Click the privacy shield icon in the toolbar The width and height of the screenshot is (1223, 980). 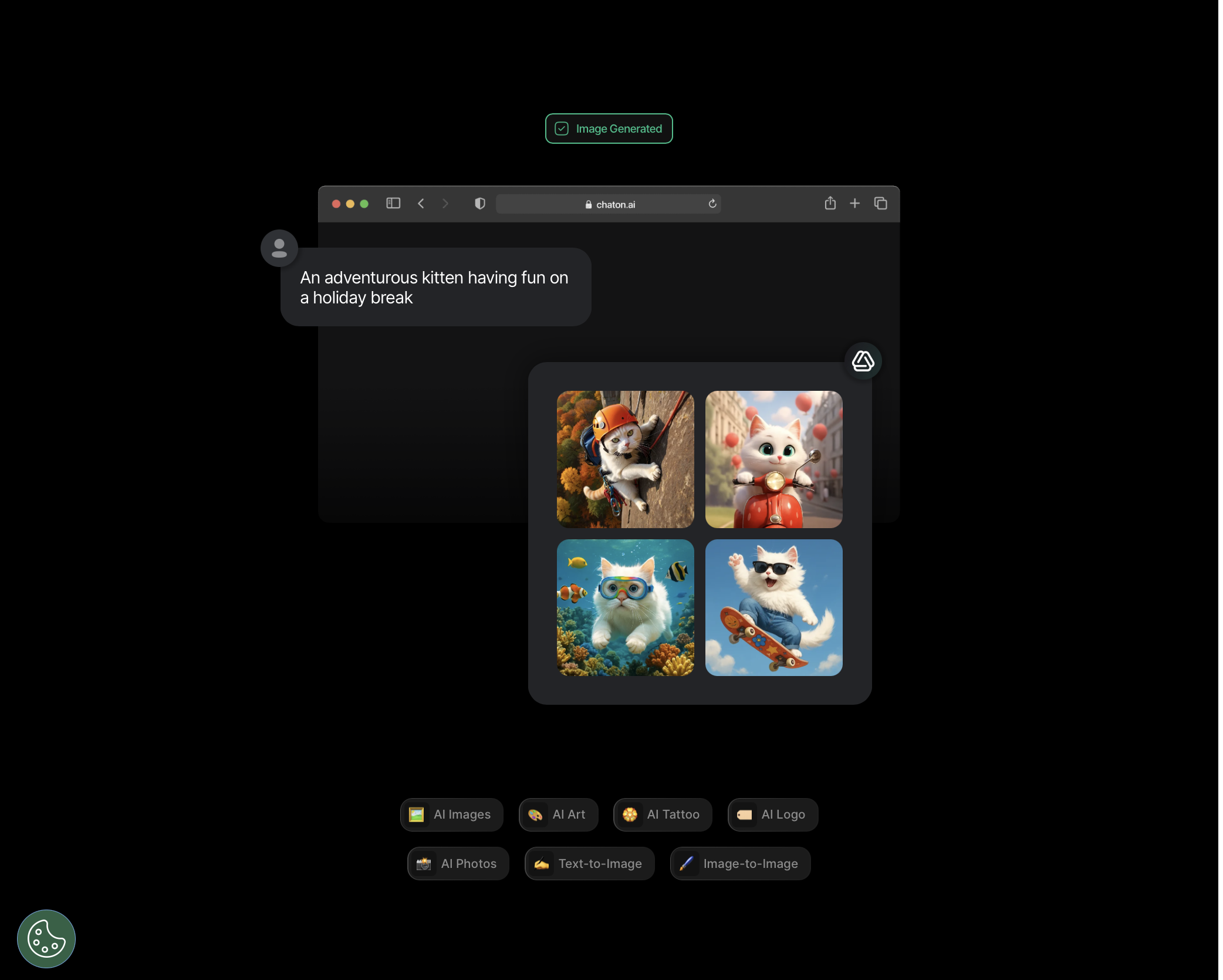479,203
